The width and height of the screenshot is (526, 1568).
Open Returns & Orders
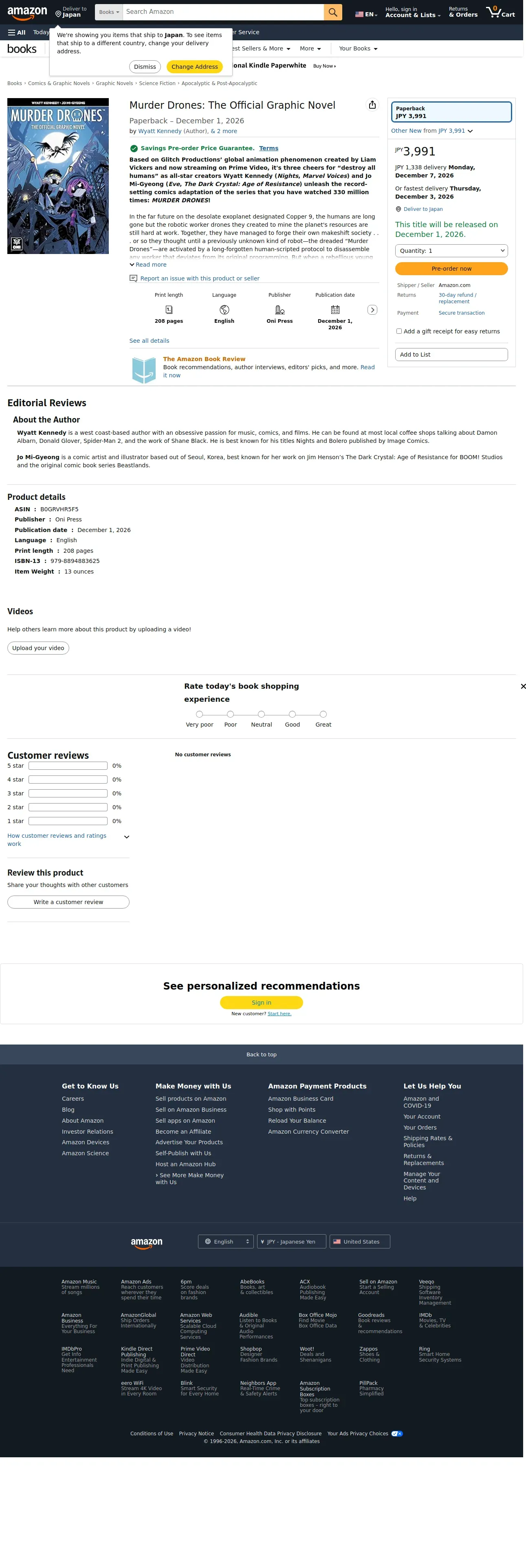pos(463,12)
